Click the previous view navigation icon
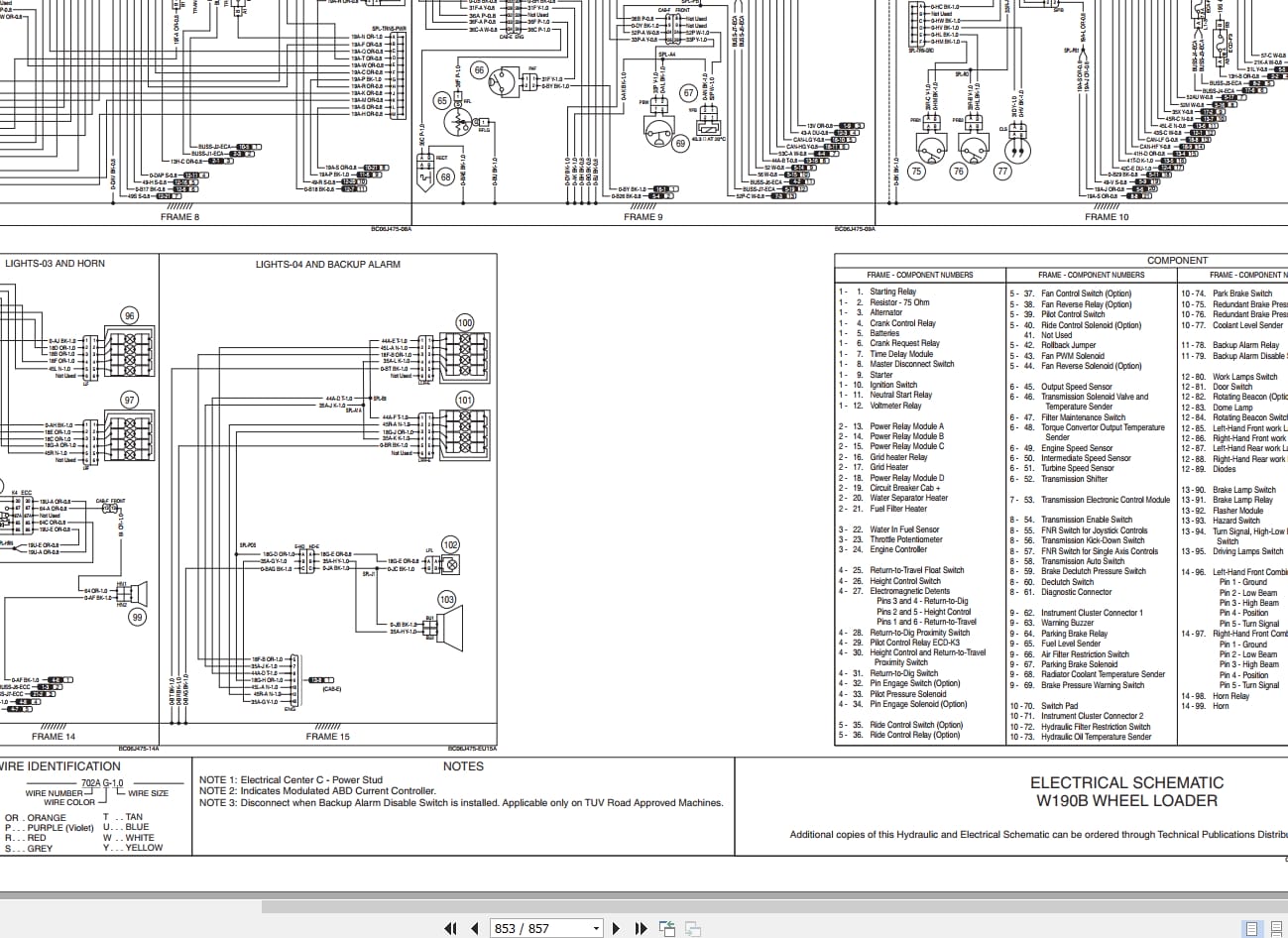Viewport: 1288px width, 938px height. tap(667, 928)
